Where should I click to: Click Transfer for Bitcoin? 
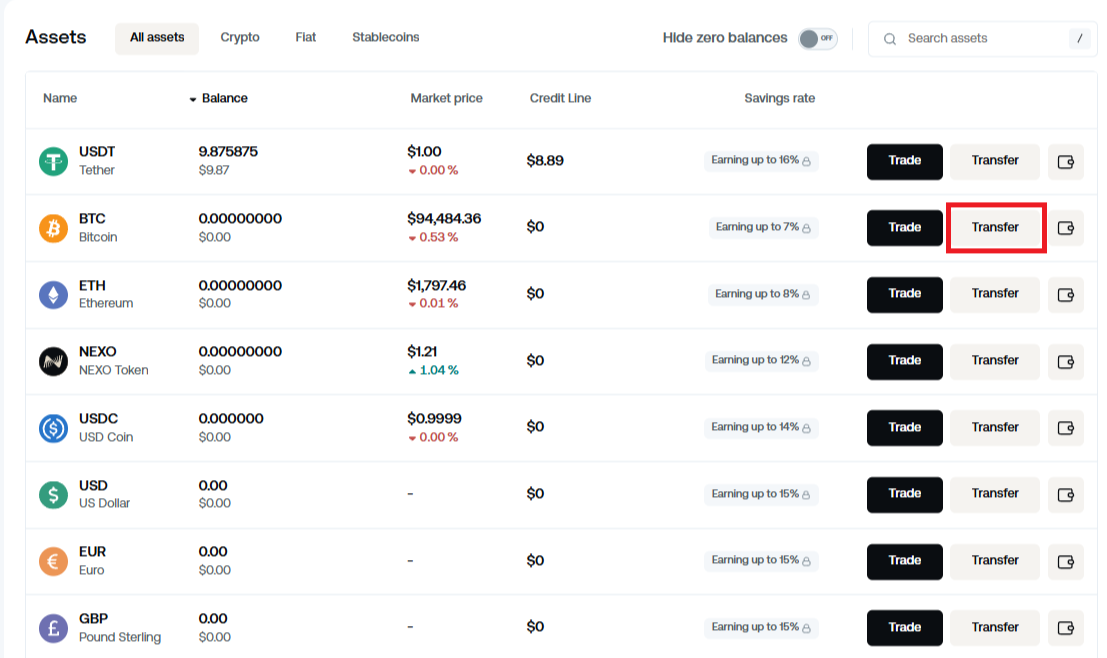[x=995, y=228]
